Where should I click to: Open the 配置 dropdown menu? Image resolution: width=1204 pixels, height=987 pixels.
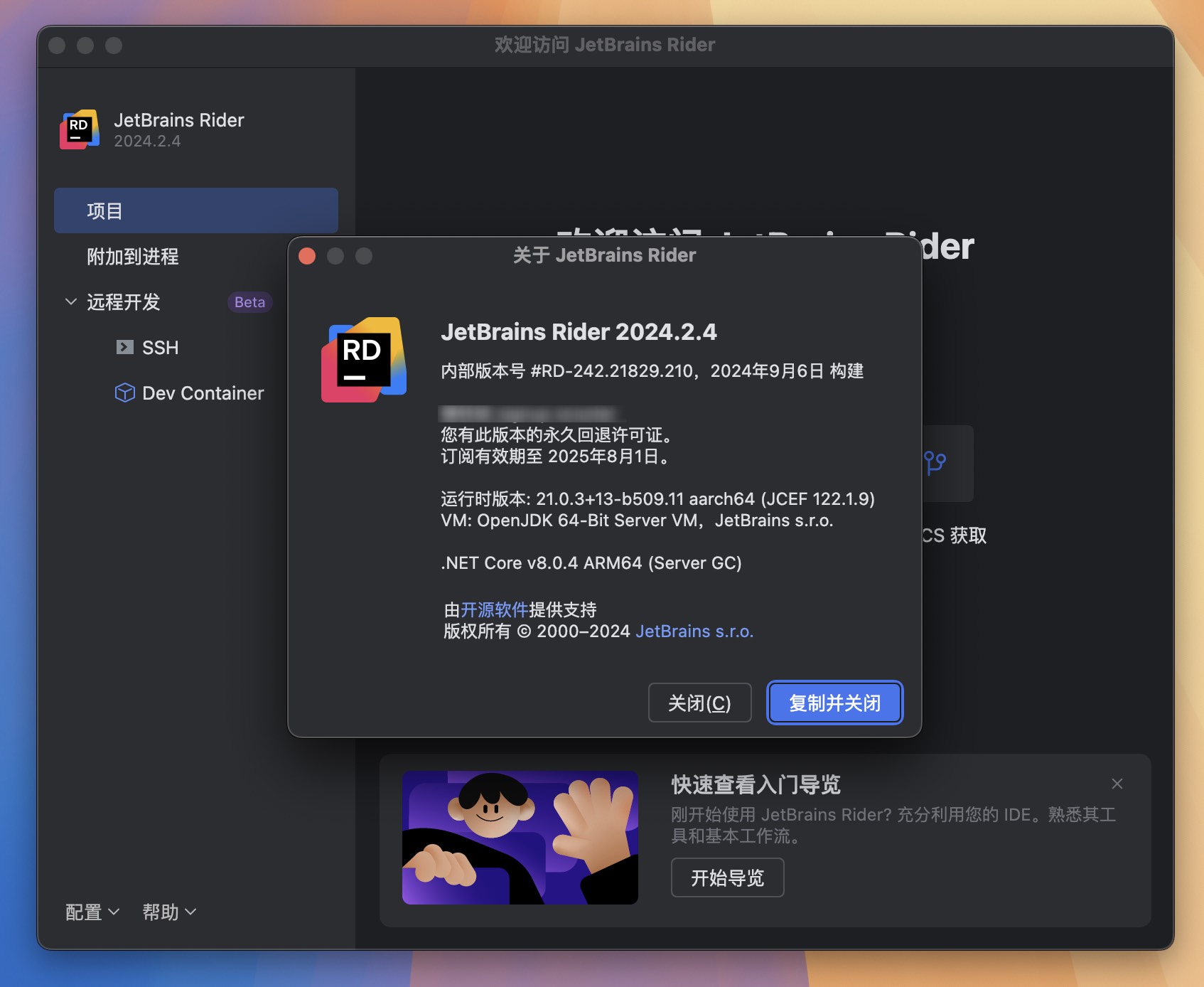pyautogui.click(x=92, y=912)
